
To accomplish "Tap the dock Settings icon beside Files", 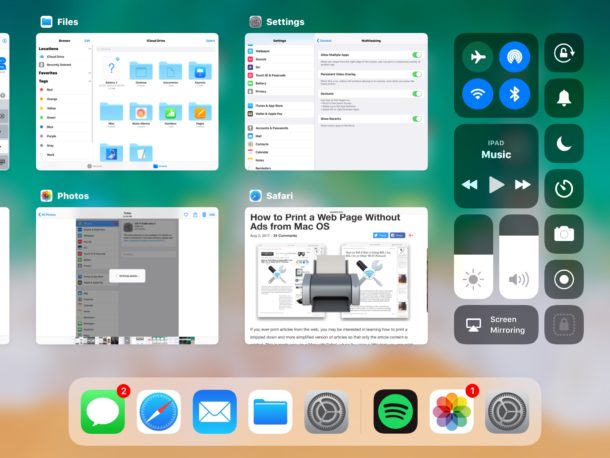I will (326, 411).
